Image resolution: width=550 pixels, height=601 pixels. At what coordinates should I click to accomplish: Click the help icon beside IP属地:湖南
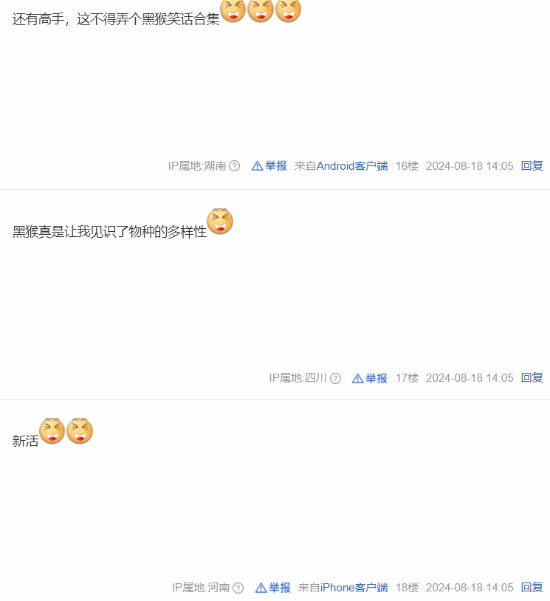coord(235,166)
